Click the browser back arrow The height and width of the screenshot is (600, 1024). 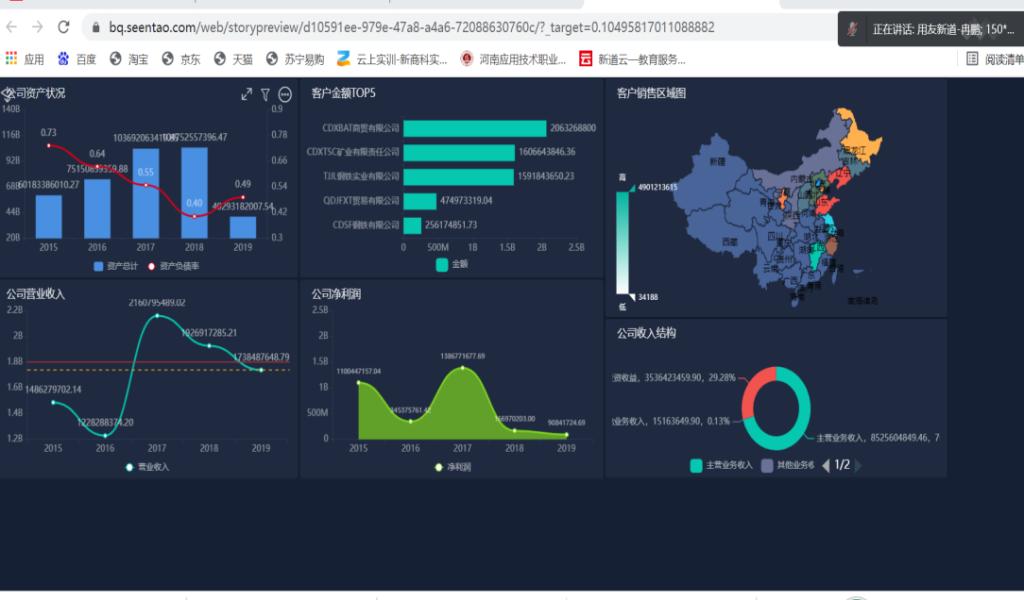(12, 27)
